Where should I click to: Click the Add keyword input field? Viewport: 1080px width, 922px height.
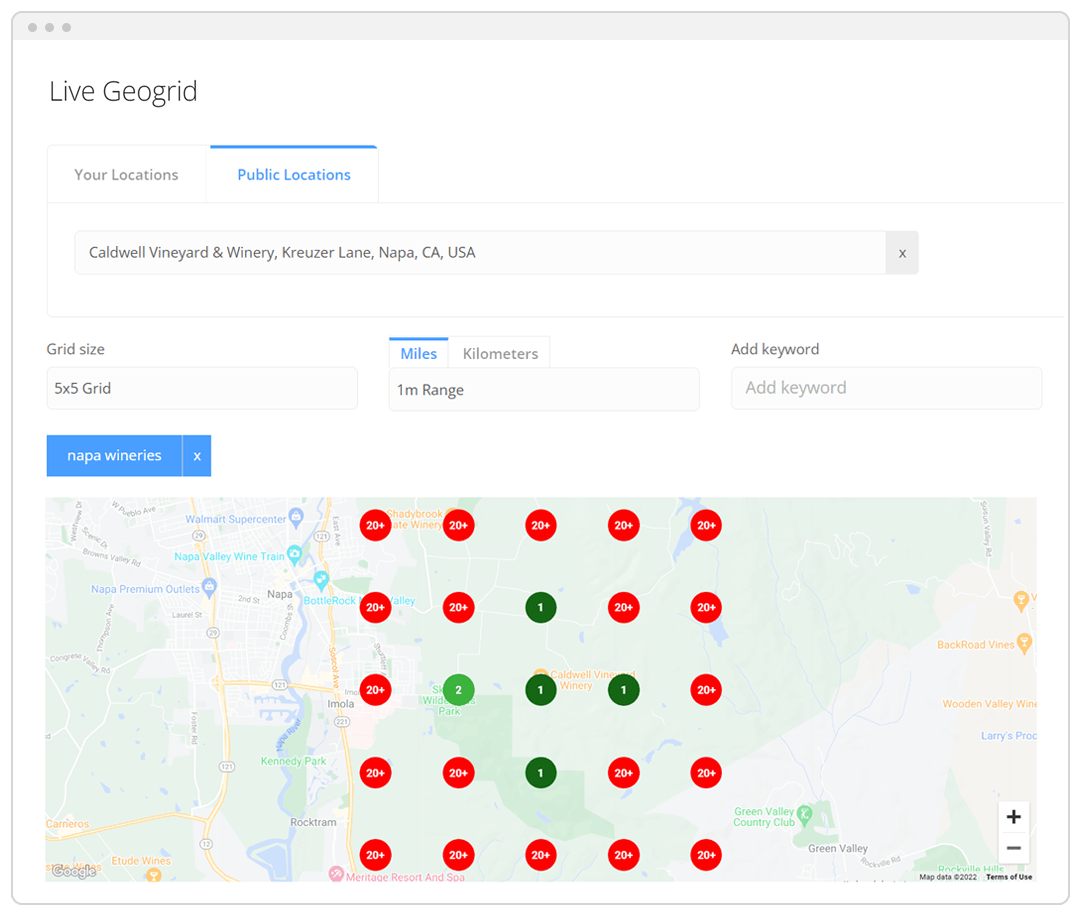(886, 388)
